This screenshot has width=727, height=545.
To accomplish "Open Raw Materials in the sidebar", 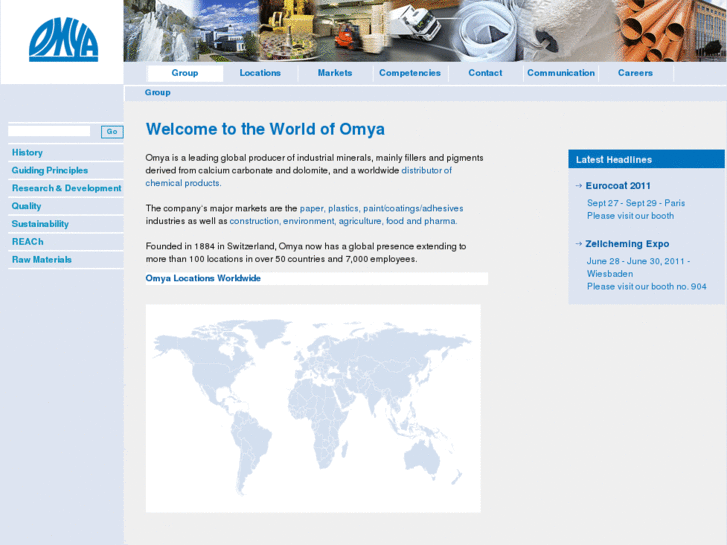I will point(42,260).
